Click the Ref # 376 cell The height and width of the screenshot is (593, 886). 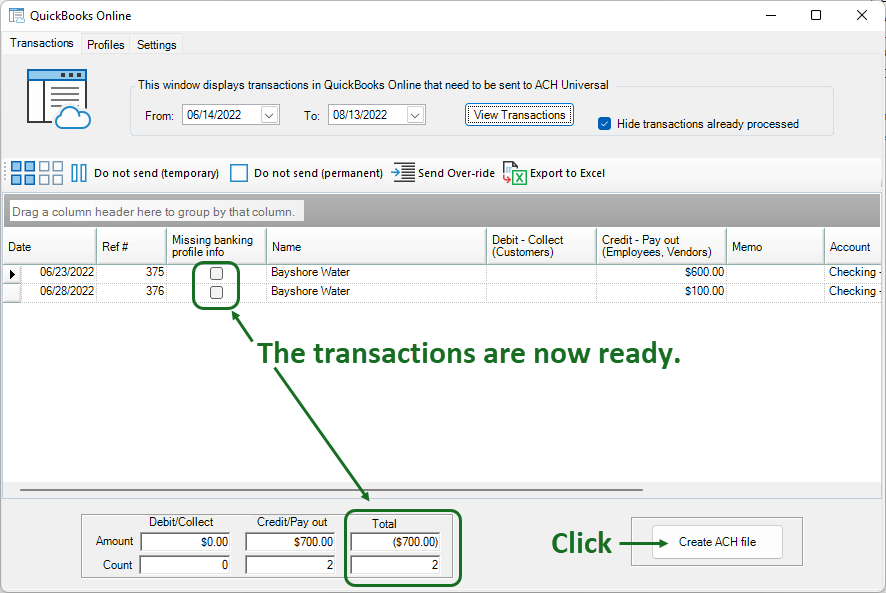[131, 292]
